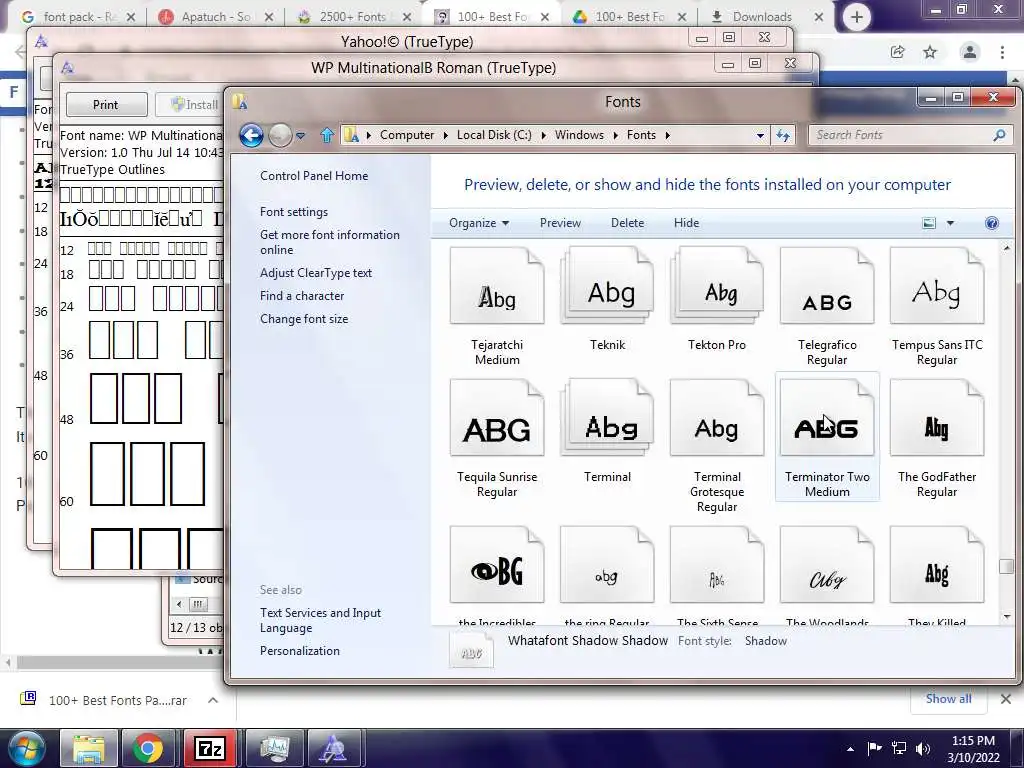
Task: Select the Telegrafico Regular font icon
Action: point(827,286)
